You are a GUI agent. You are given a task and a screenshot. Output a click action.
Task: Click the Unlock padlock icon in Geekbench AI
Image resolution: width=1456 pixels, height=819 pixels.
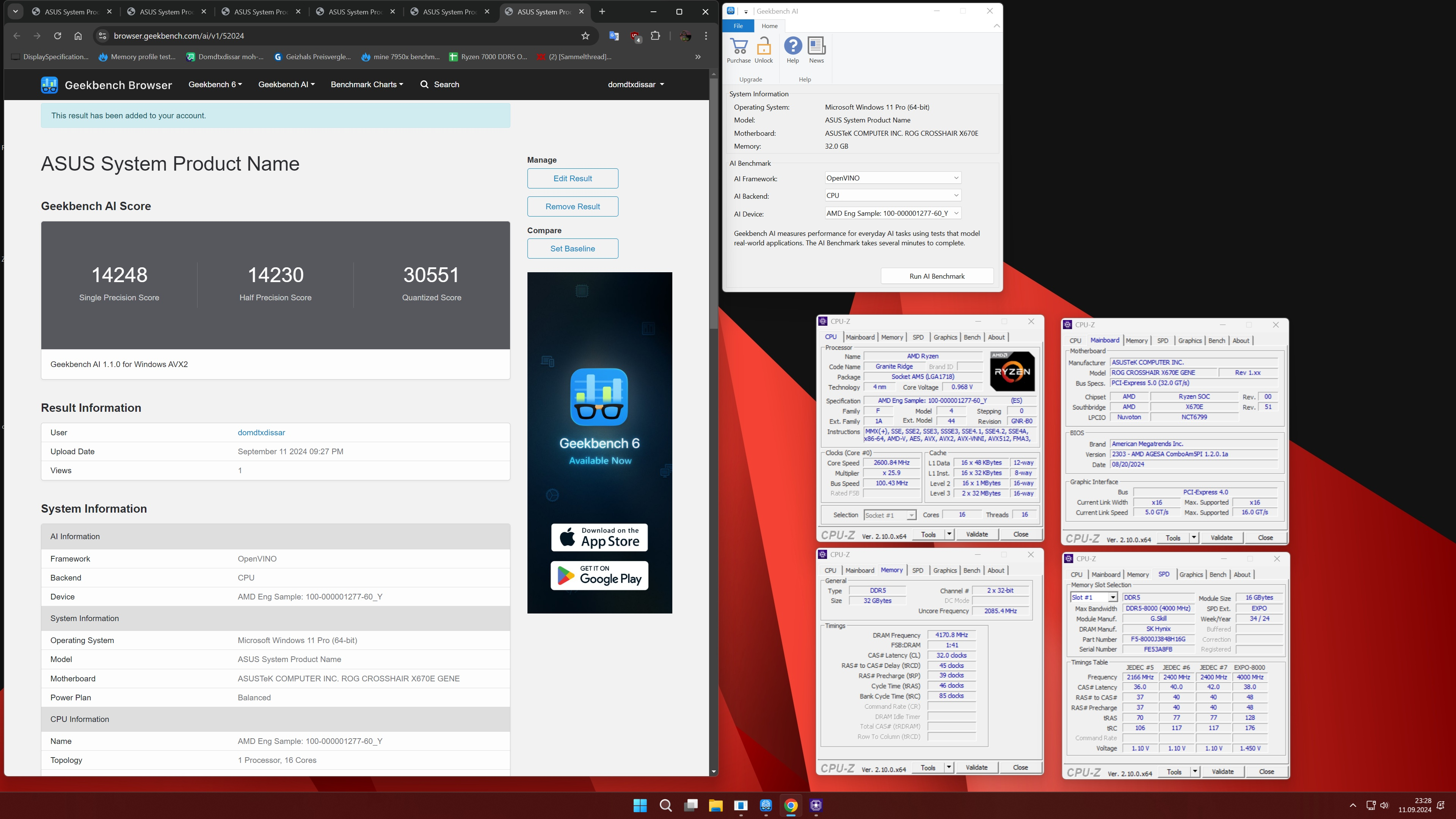[764, 50]
